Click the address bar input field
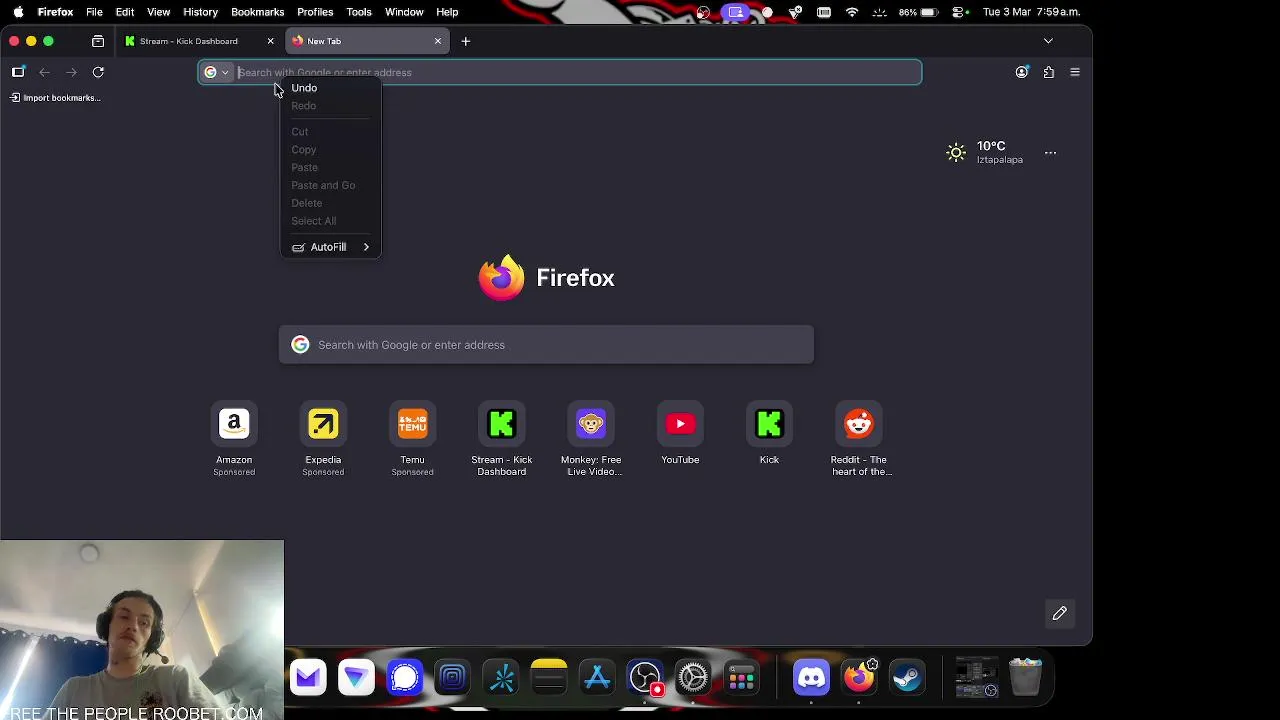Viewport: 1280px width, 720px height. click(x=559, y=72)
